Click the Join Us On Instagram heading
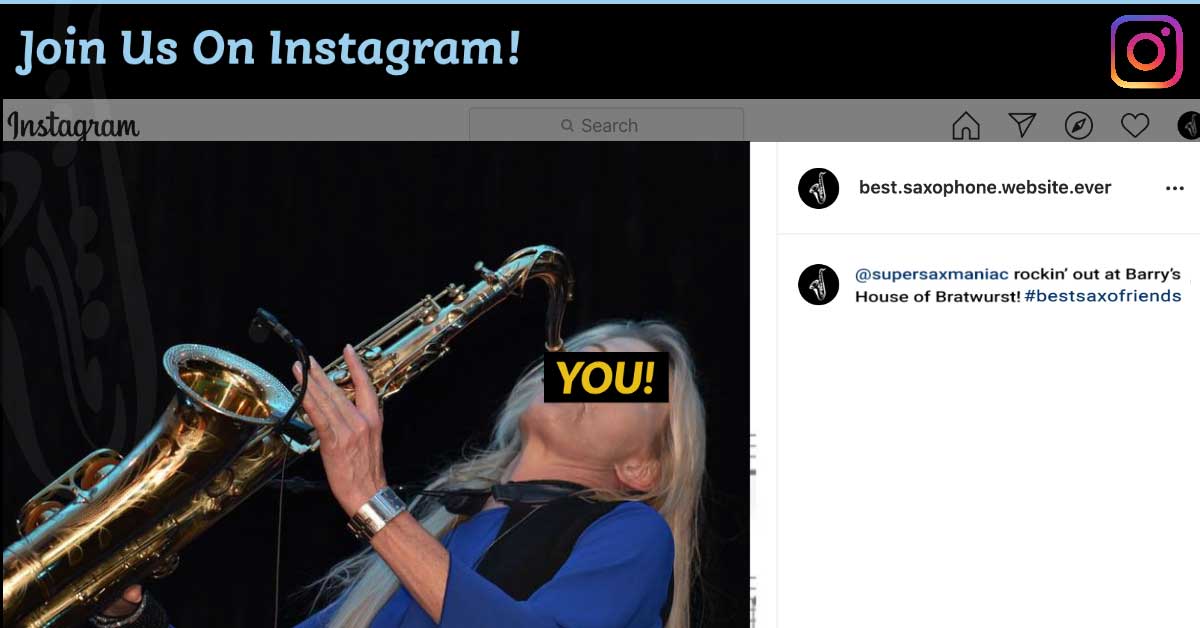The image size is (1200, 628). point(269,50)
